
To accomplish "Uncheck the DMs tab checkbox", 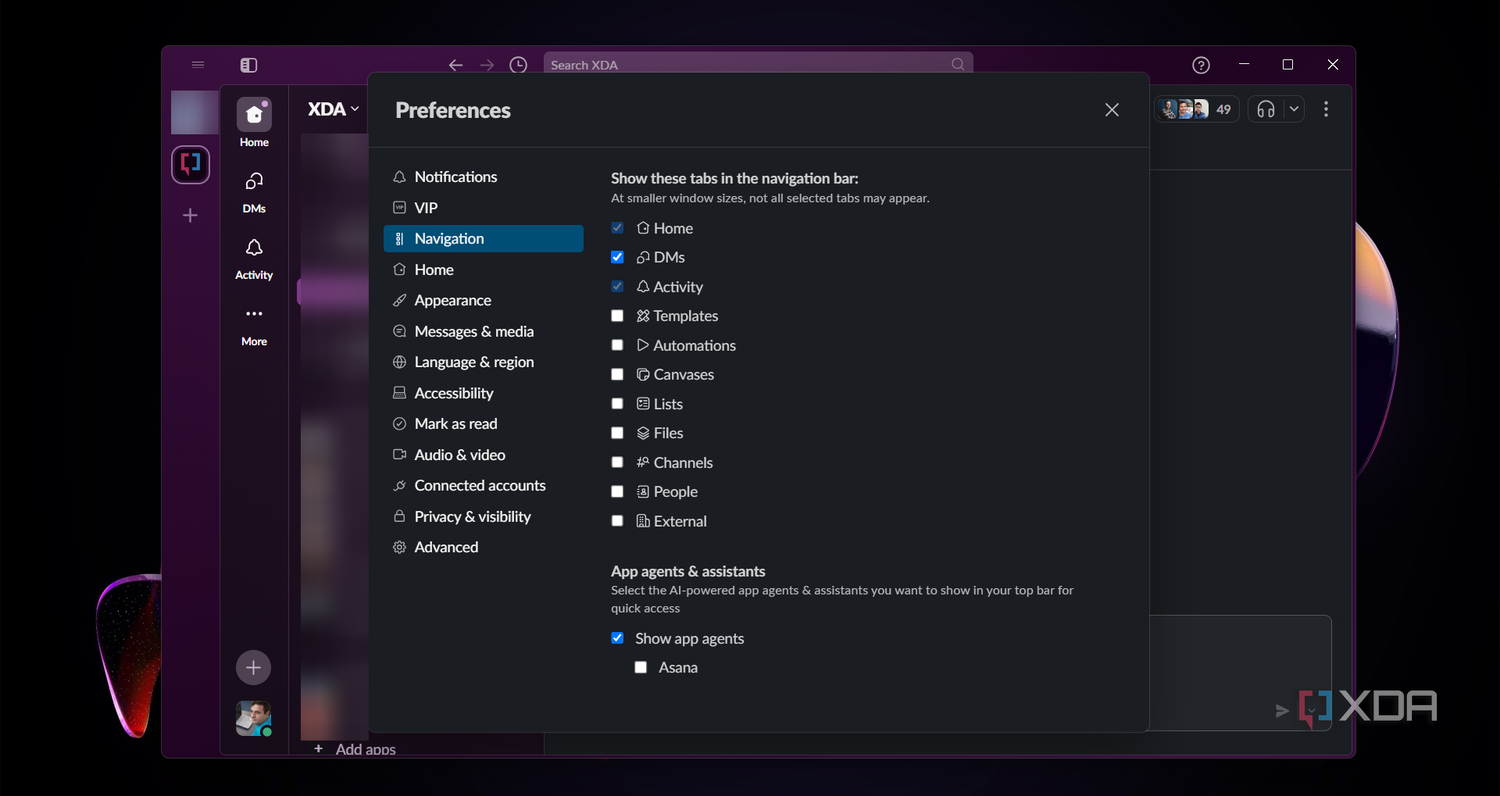I will coord(617,257).
